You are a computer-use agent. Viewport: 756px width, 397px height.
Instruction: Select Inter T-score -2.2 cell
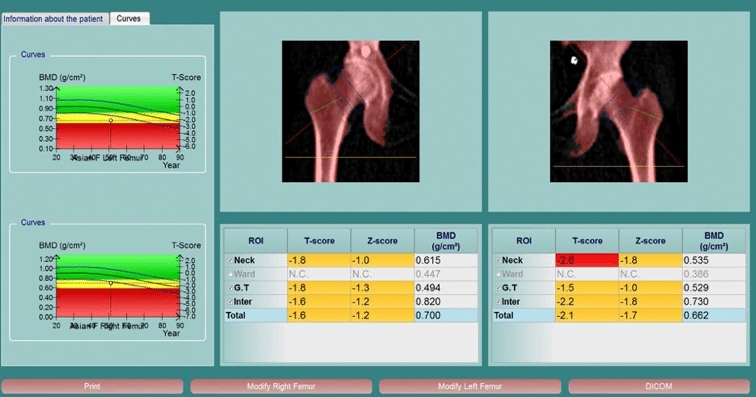587,302
